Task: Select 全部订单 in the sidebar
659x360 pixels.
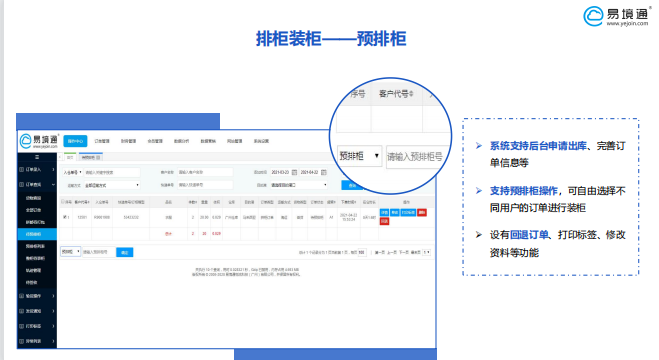Action: 33,210
